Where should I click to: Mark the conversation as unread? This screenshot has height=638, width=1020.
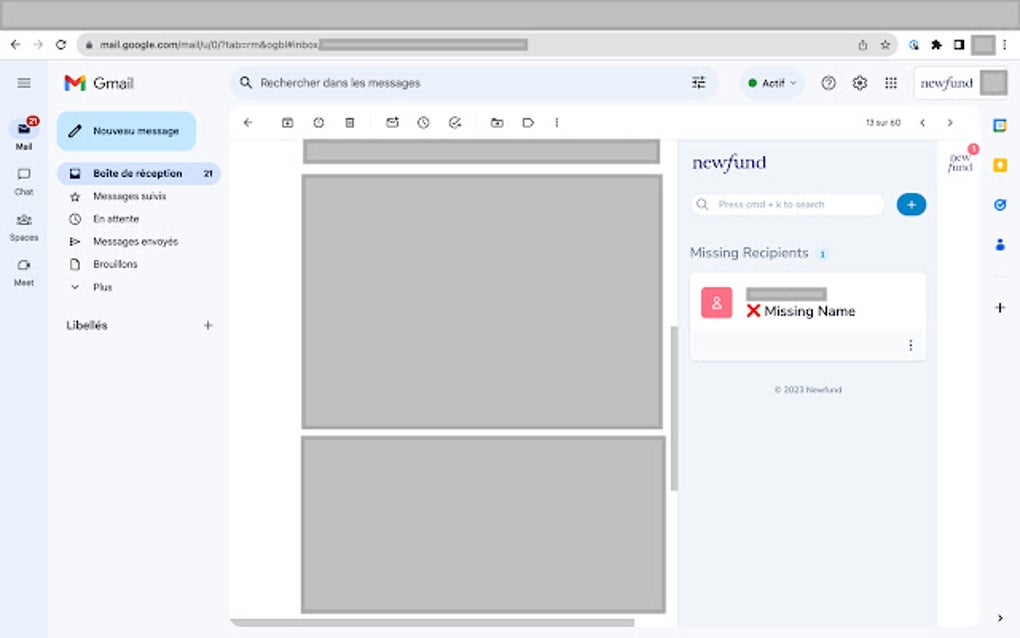(x=392, y=122)
